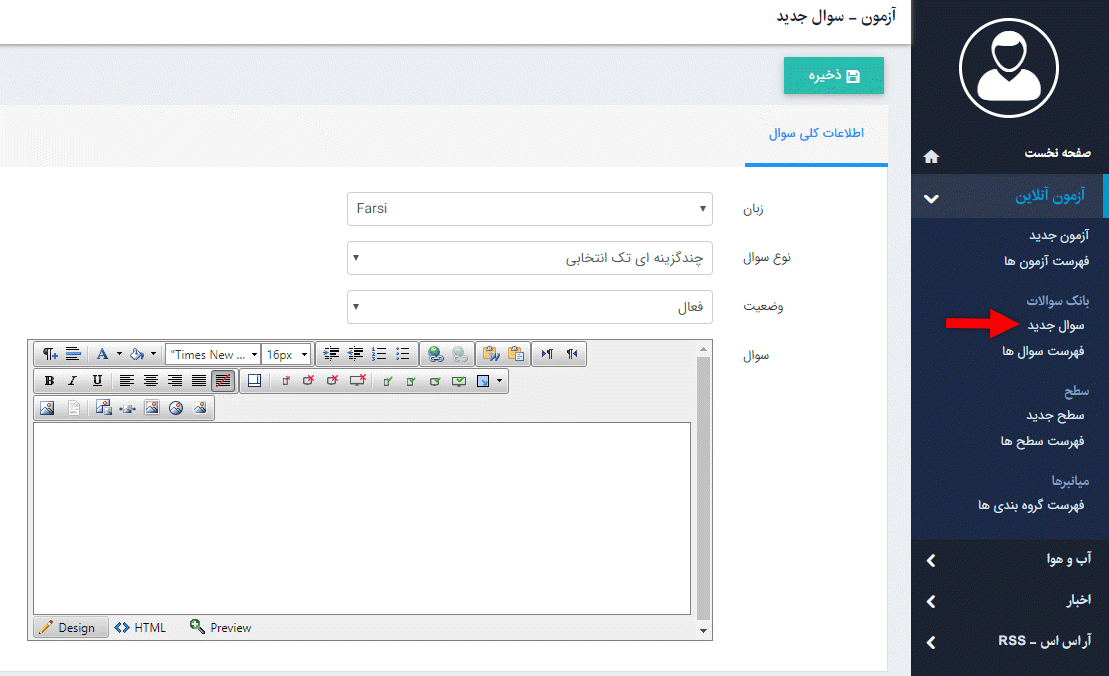Open the question type dropdown
The width and height of the screenshot is (1109, 676).
pos(530,258)
